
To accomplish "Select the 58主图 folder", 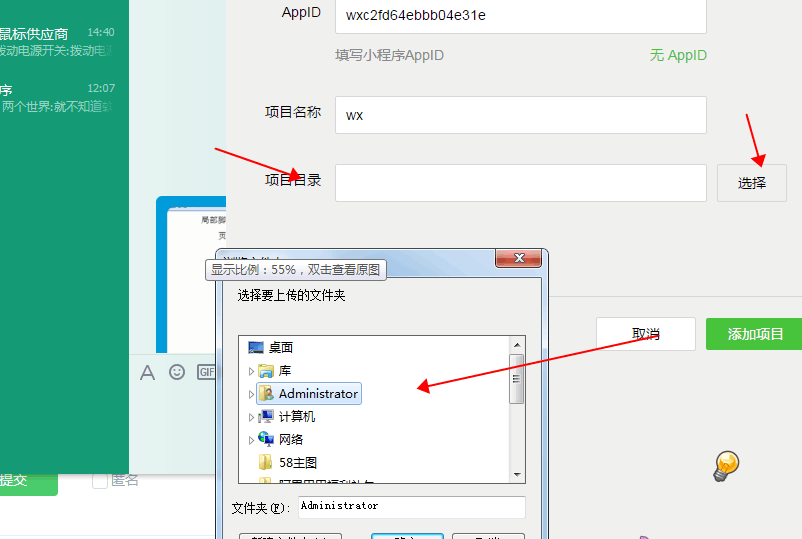I will point(288,462).
